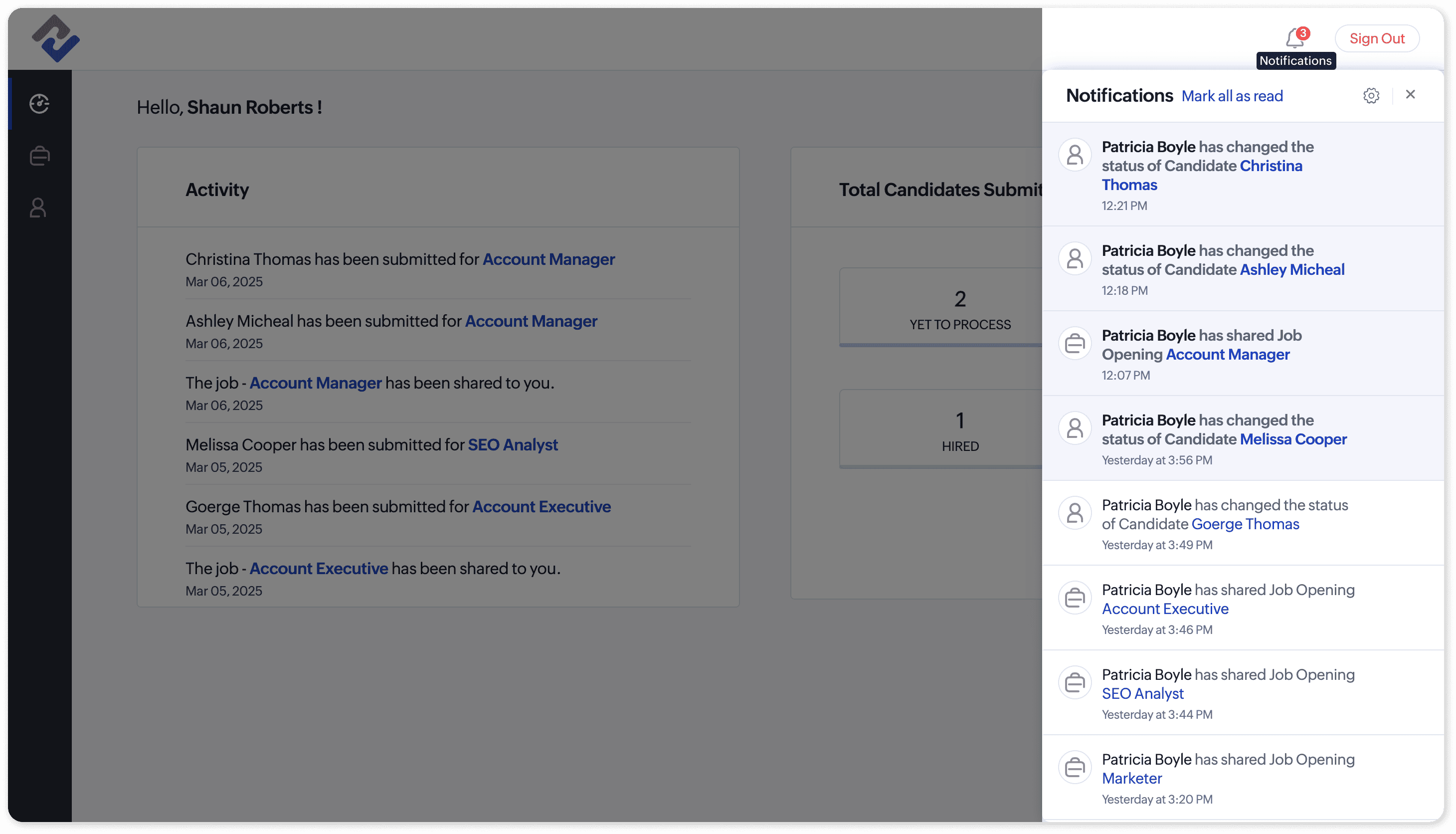Open notification settings gear icon
The image size is (1456, 834).
pyautogui.click(x=1371, y=96)
